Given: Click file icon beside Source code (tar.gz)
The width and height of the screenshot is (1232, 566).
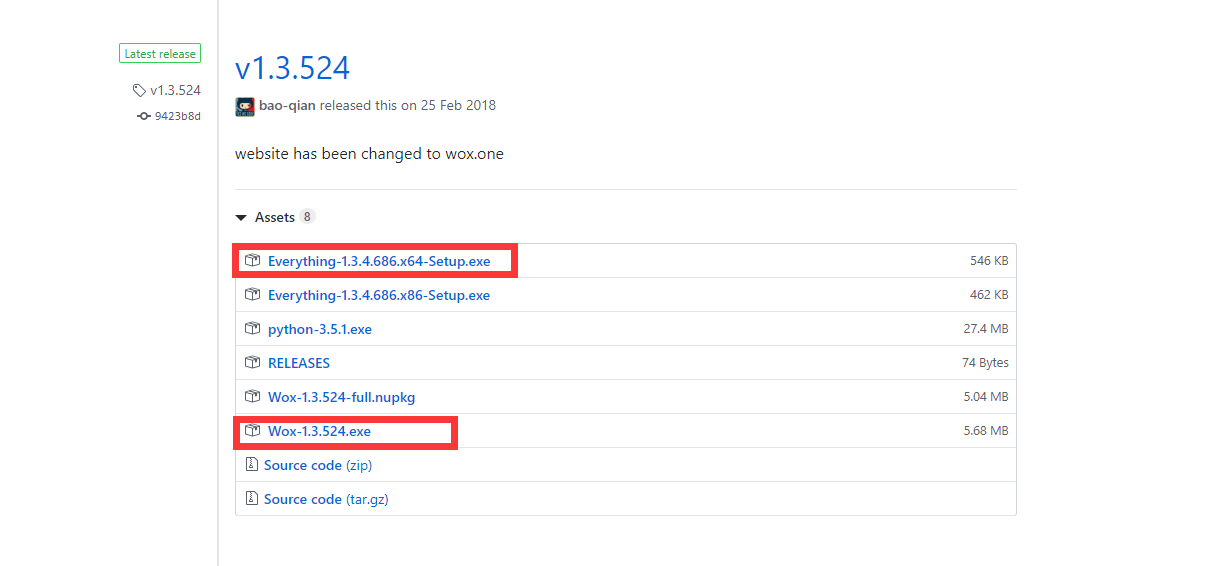Looking at the screenshot, I should tap(251, 499).
